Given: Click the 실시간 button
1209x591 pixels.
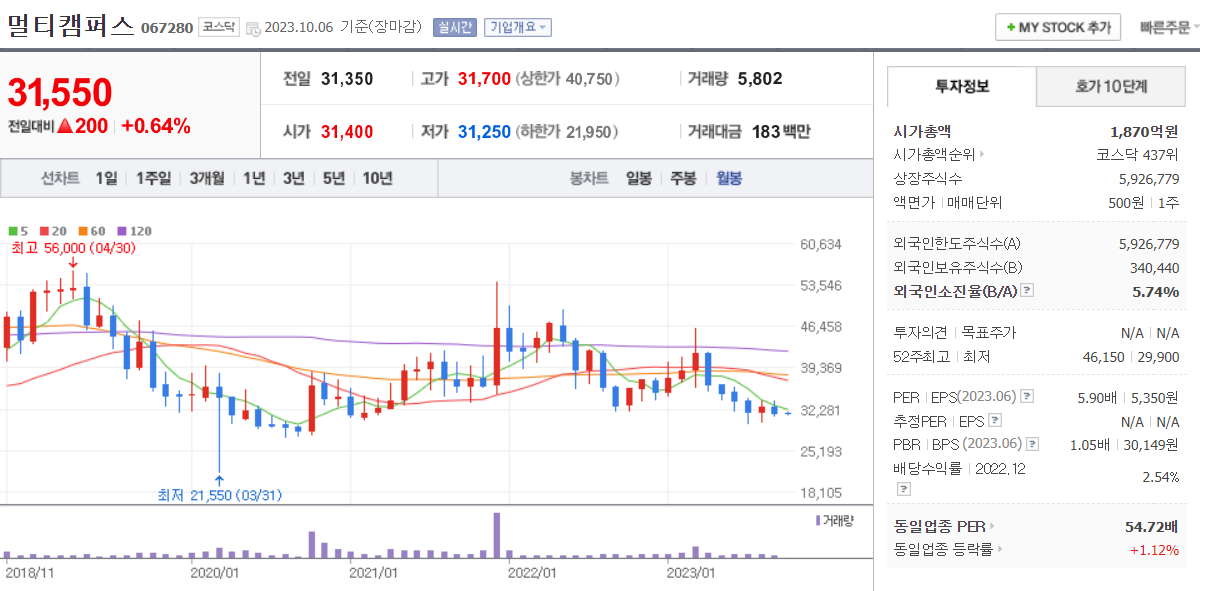Looking at the screenshot, I should click(454, 28).
